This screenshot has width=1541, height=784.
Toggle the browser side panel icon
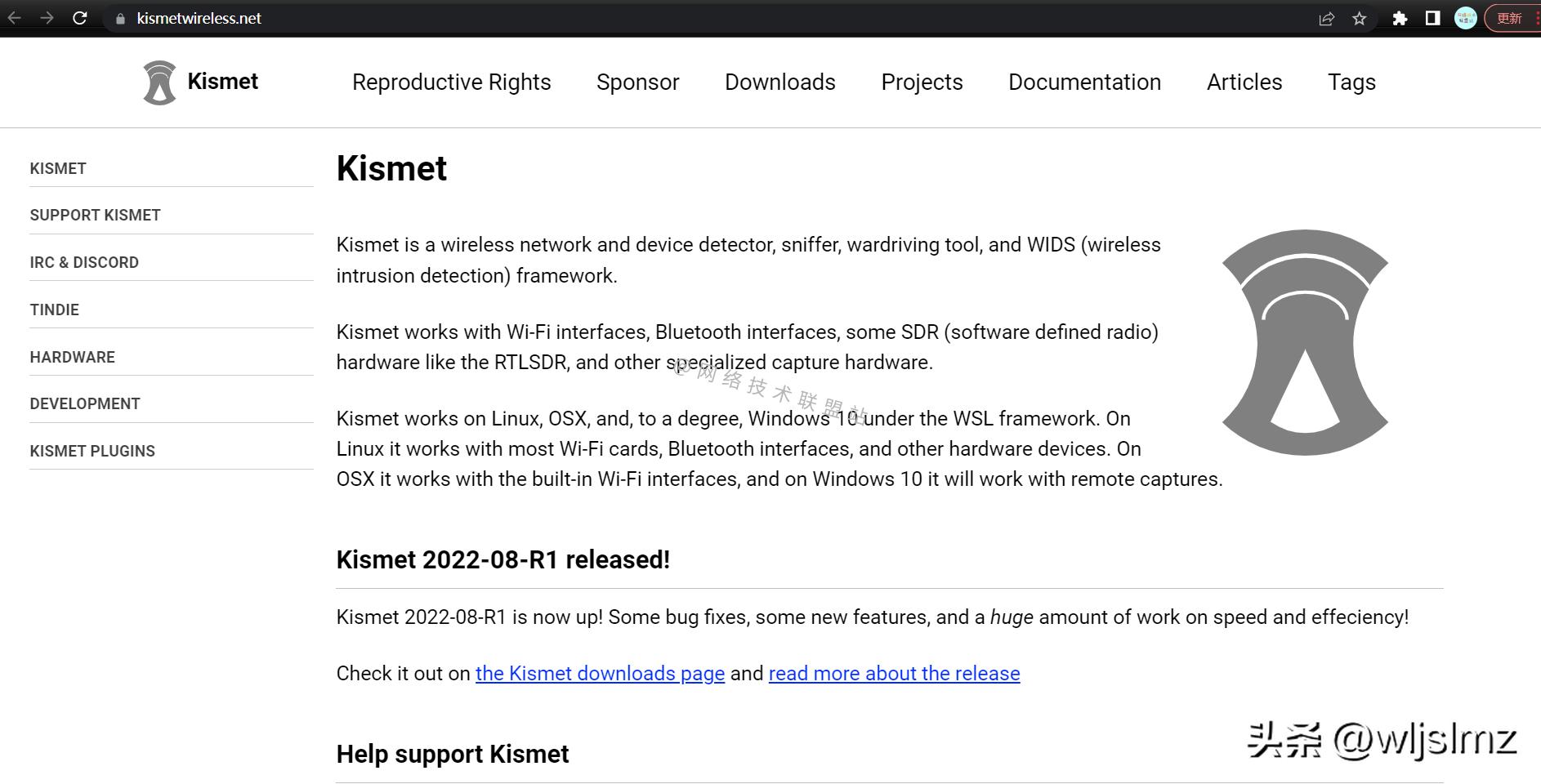click(x=1432, y=18)
